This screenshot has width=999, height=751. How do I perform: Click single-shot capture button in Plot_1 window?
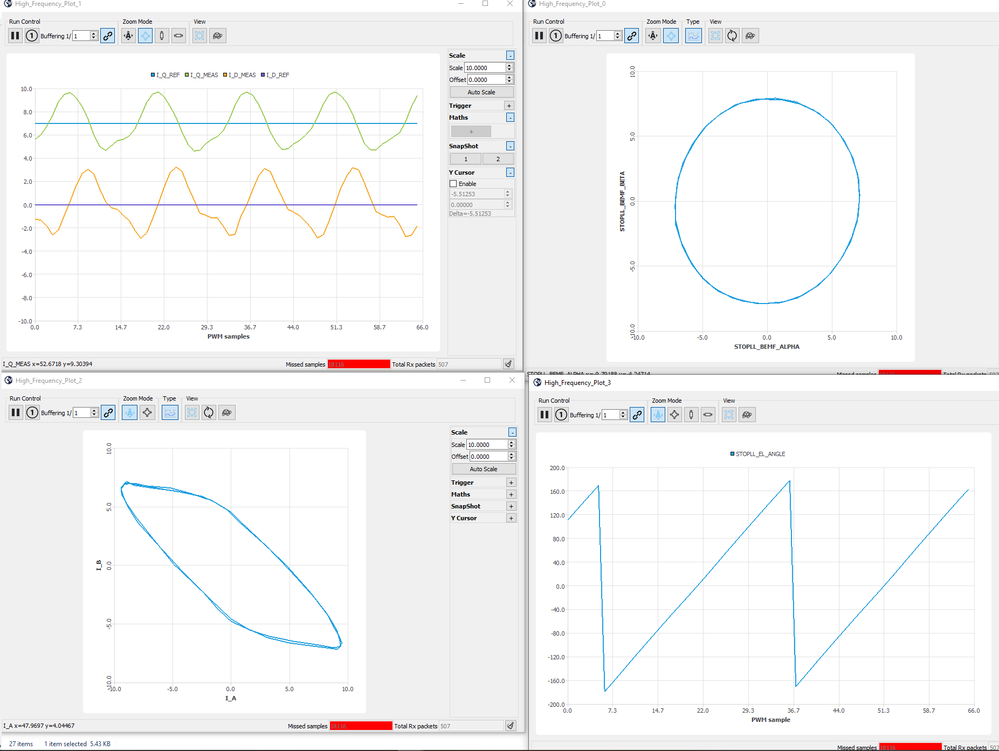coord(31,36)
